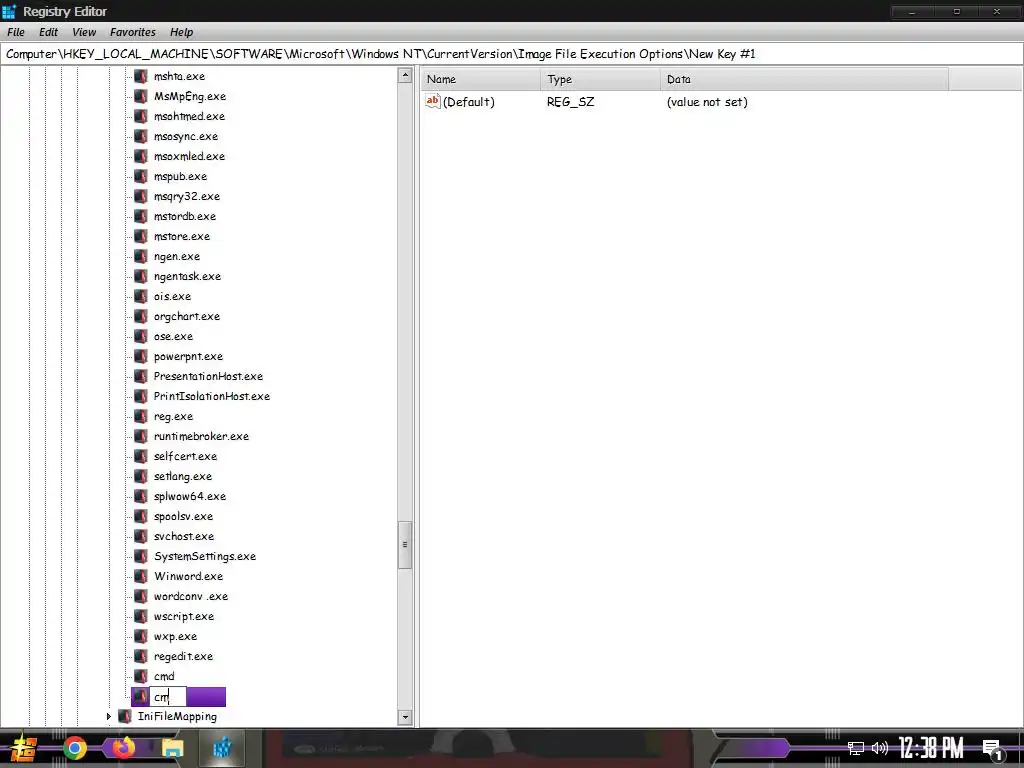1024x768 pixels.
Task: Launch Google Chrome from taskbar
Action: [x=74, y=748]
